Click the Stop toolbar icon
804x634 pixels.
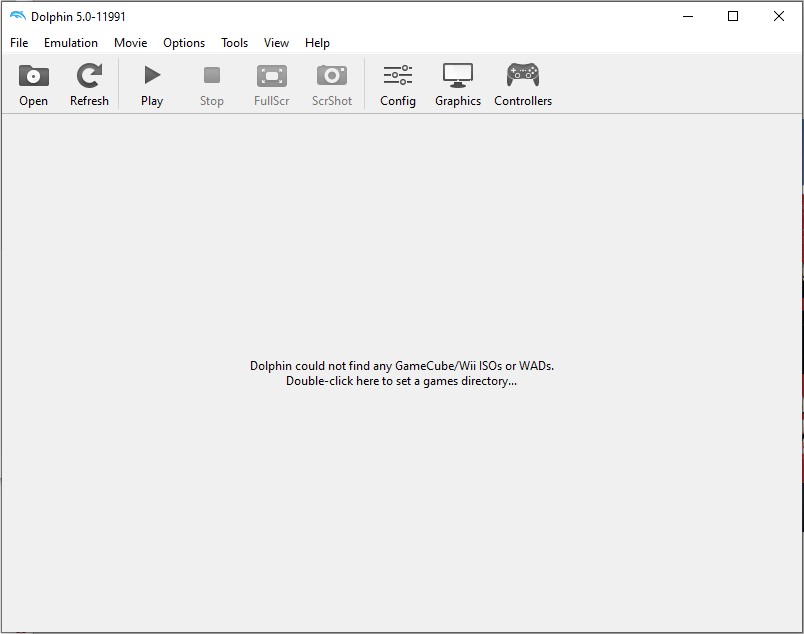(212, 75)
